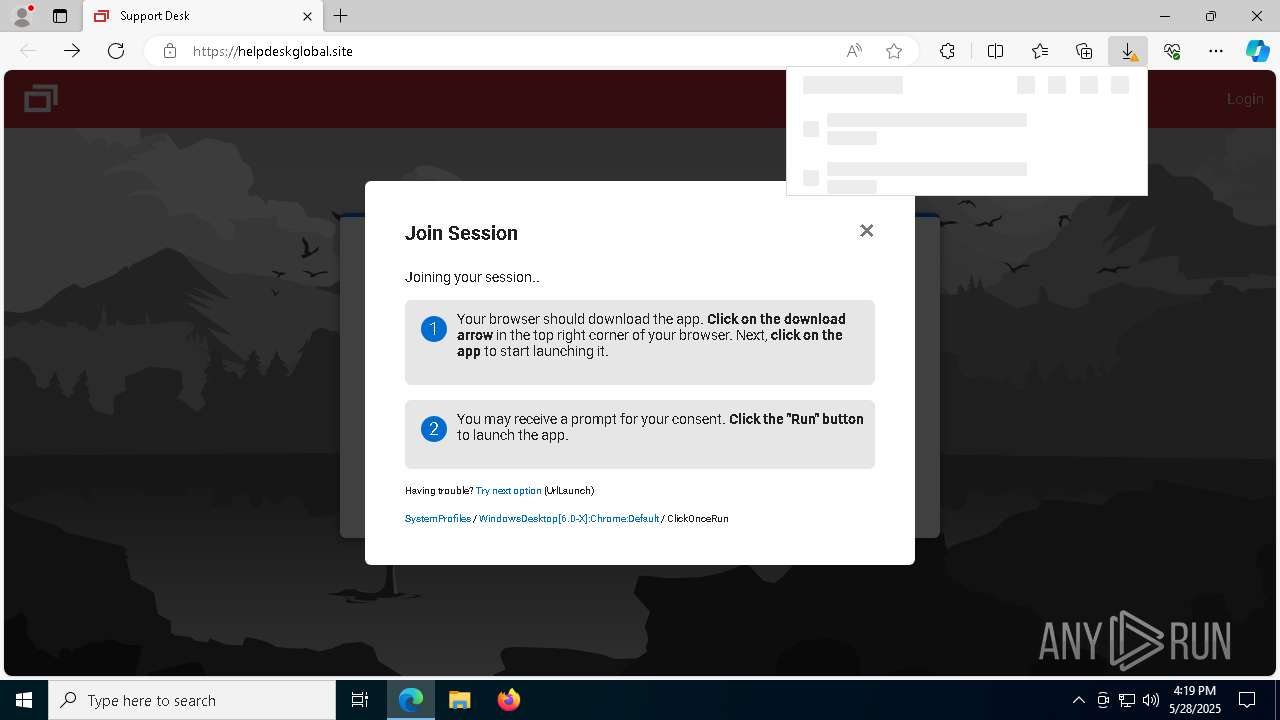Open a new browser tab
Viewport: 1280px width, 720px height.
341,16
